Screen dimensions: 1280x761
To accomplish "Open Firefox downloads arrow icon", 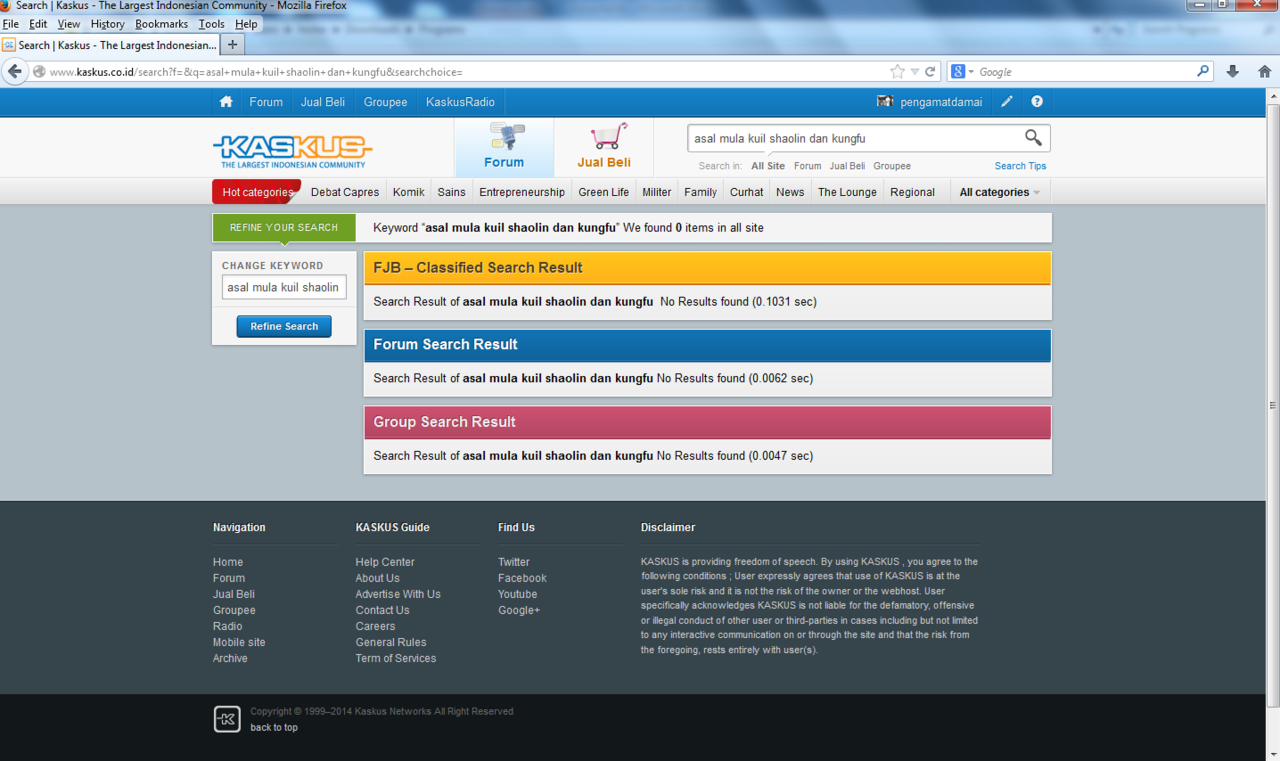I will click(1232, 72).
